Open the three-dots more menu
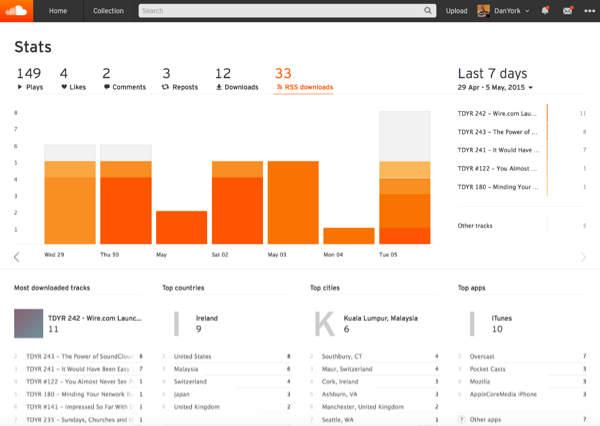Viewport: 600px width, 426px height. tap(588, 11)
